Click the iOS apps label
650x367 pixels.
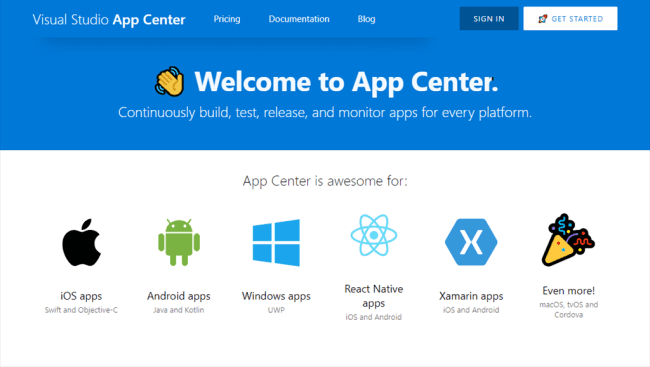[81, 296]
